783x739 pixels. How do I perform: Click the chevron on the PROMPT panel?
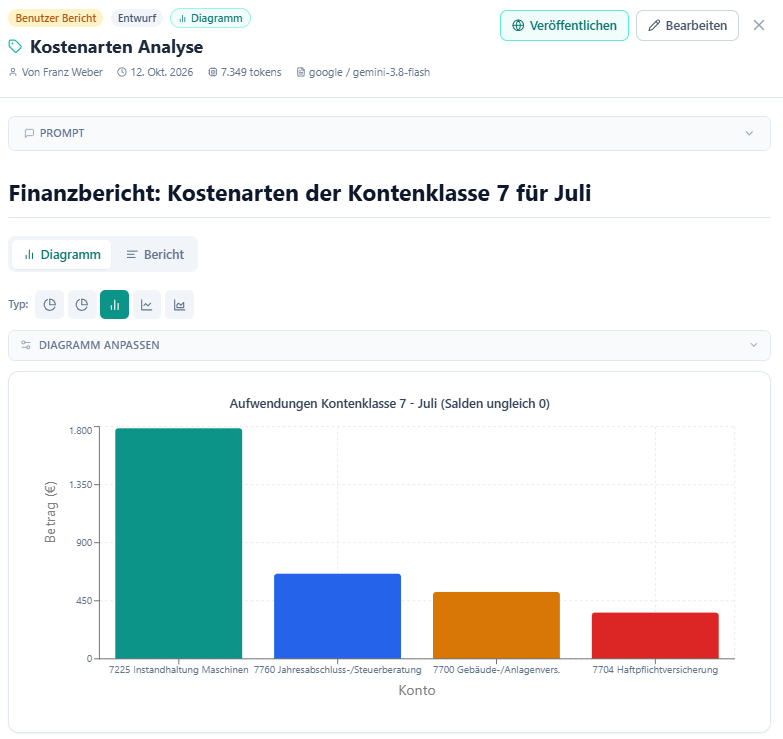[749, 133]
